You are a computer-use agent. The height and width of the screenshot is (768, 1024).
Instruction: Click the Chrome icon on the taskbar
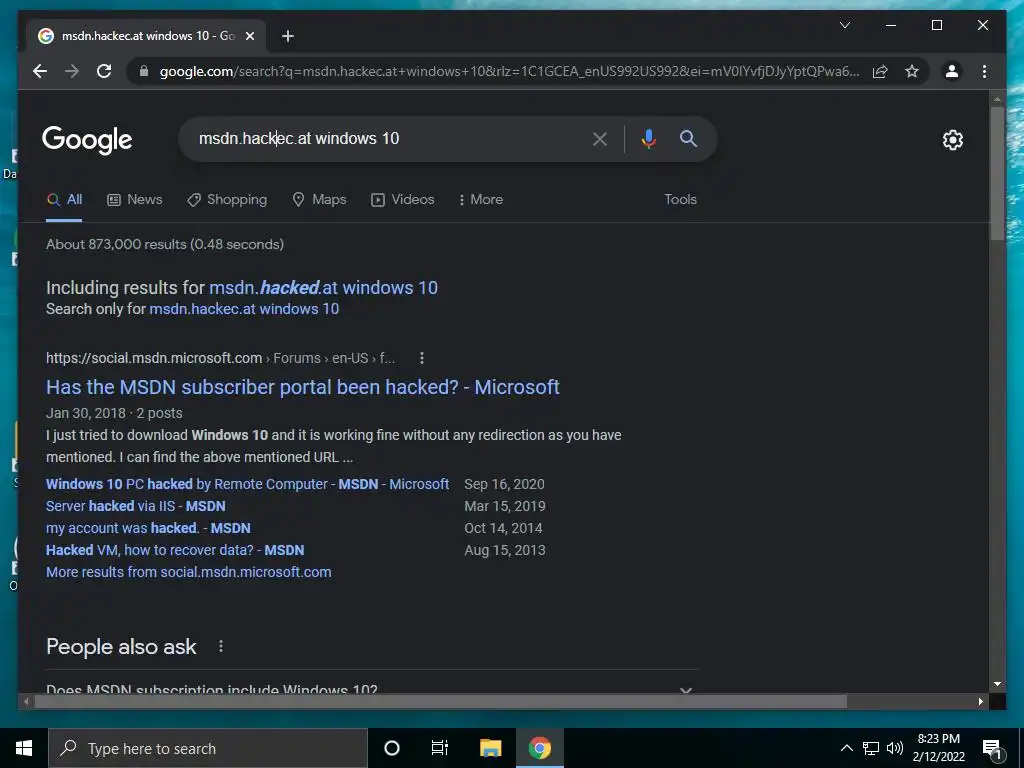coord(539,748)
